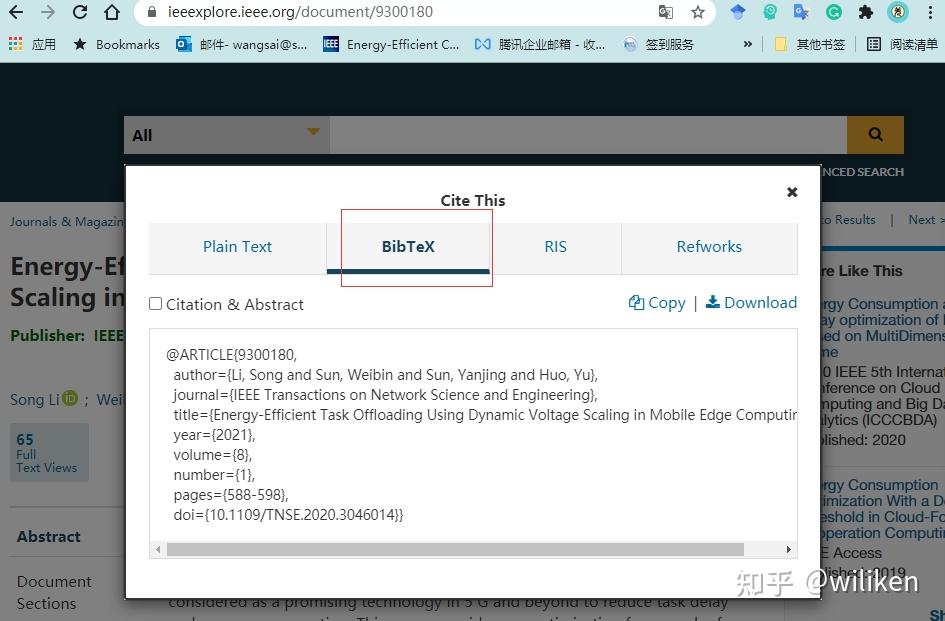Reload the page with refresh icon

(80, 12)
